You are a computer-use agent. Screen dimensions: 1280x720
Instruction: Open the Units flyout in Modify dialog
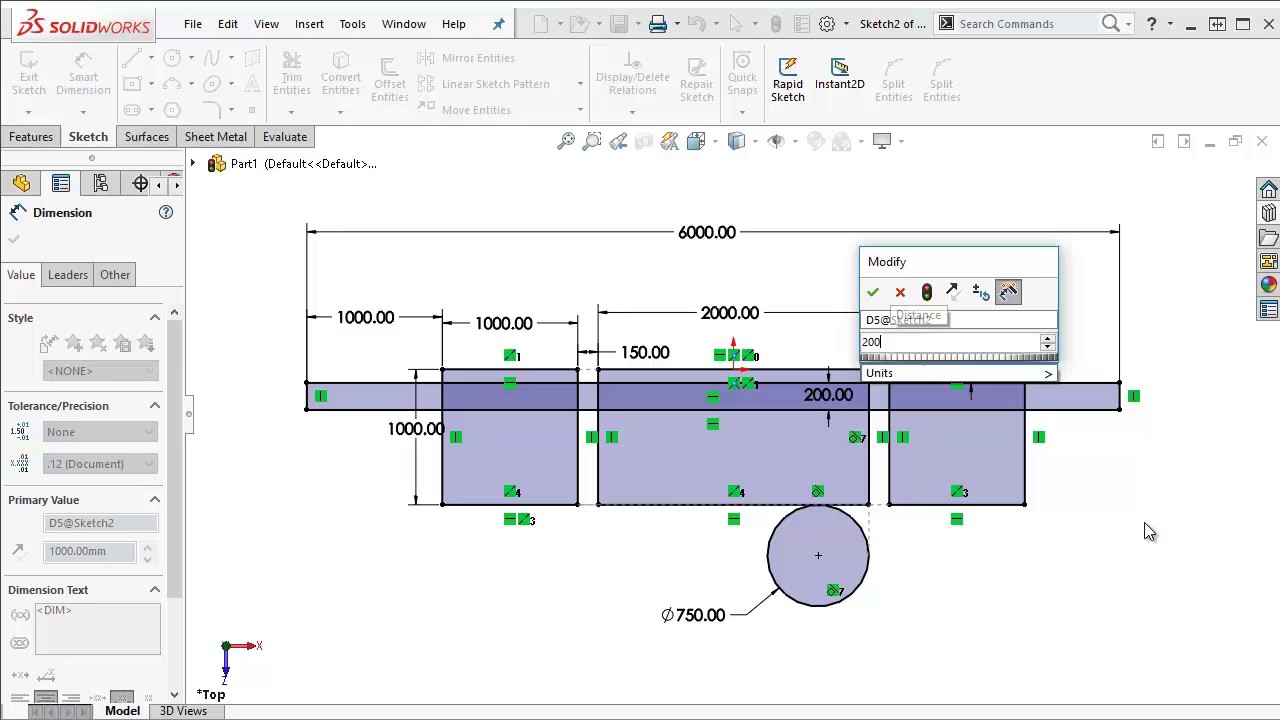958,373
